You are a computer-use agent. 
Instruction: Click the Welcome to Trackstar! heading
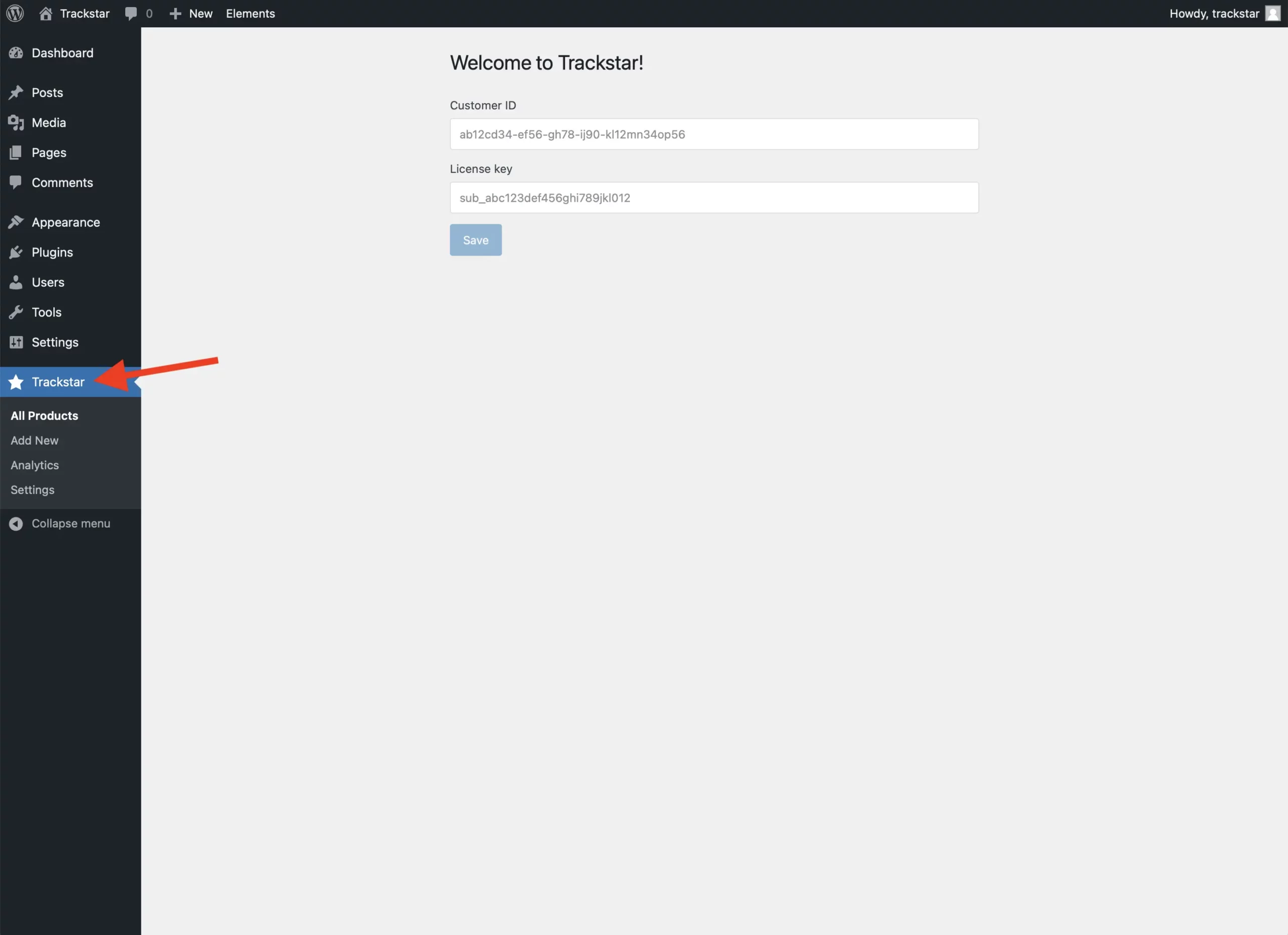tap(546, 63)
